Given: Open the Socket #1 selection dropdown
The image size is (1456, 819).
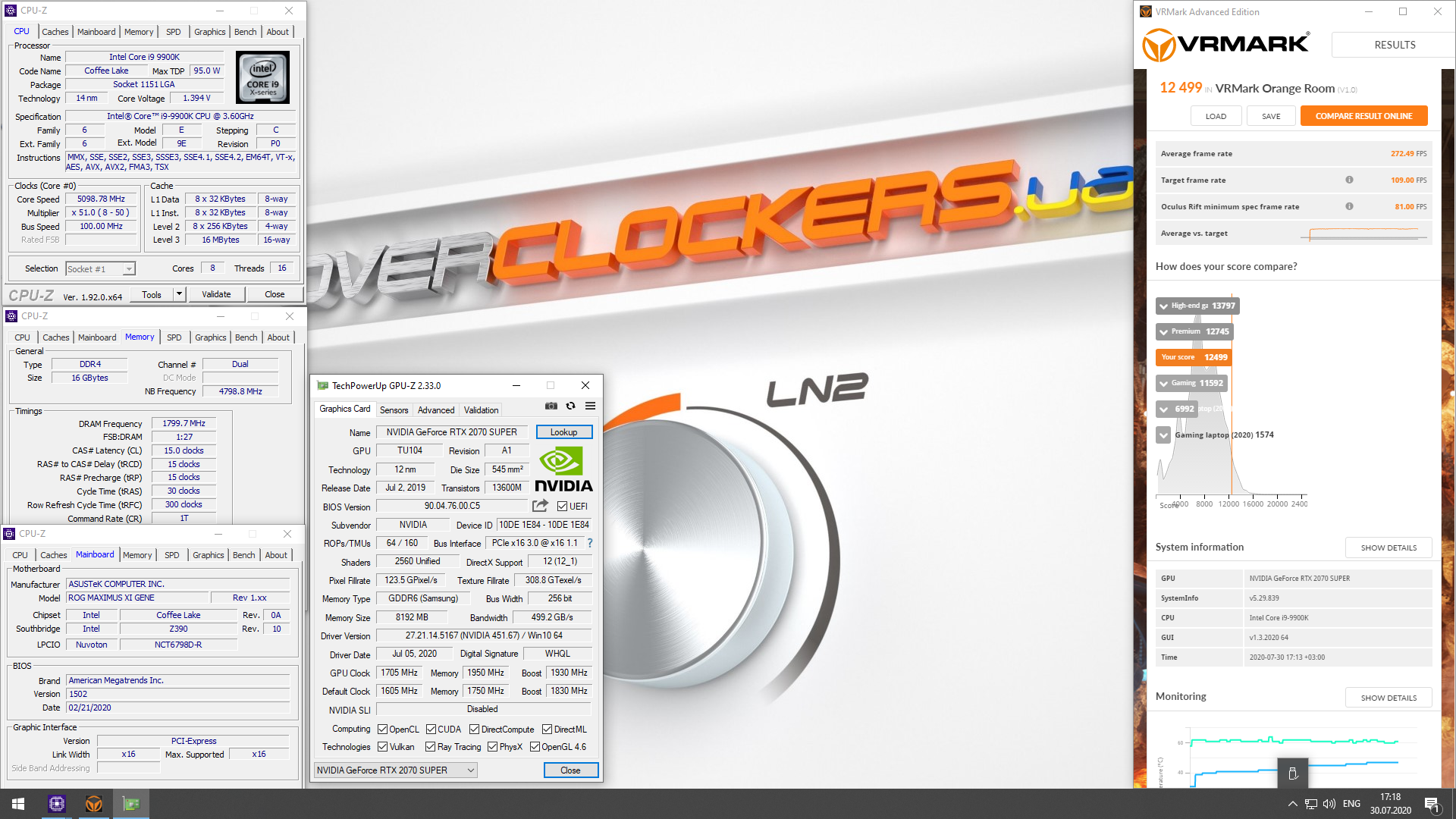Looking at the screenshot, I should [x=100, y=268].
